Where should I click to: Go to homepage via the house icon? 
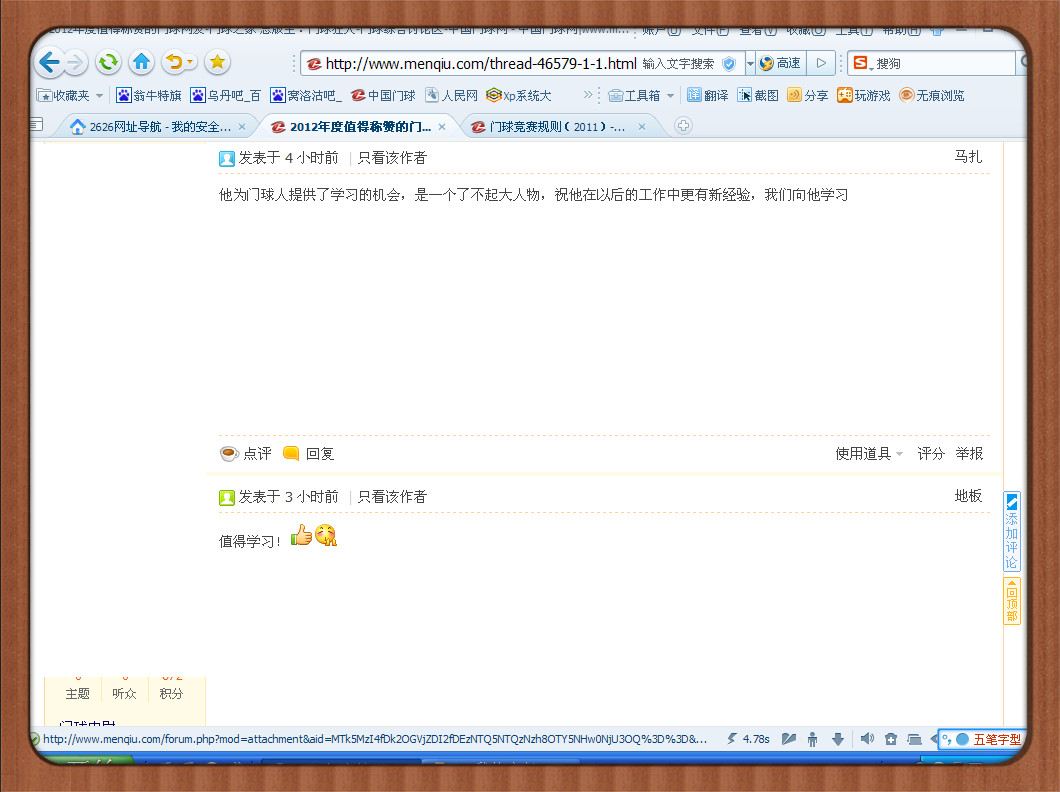142,62
